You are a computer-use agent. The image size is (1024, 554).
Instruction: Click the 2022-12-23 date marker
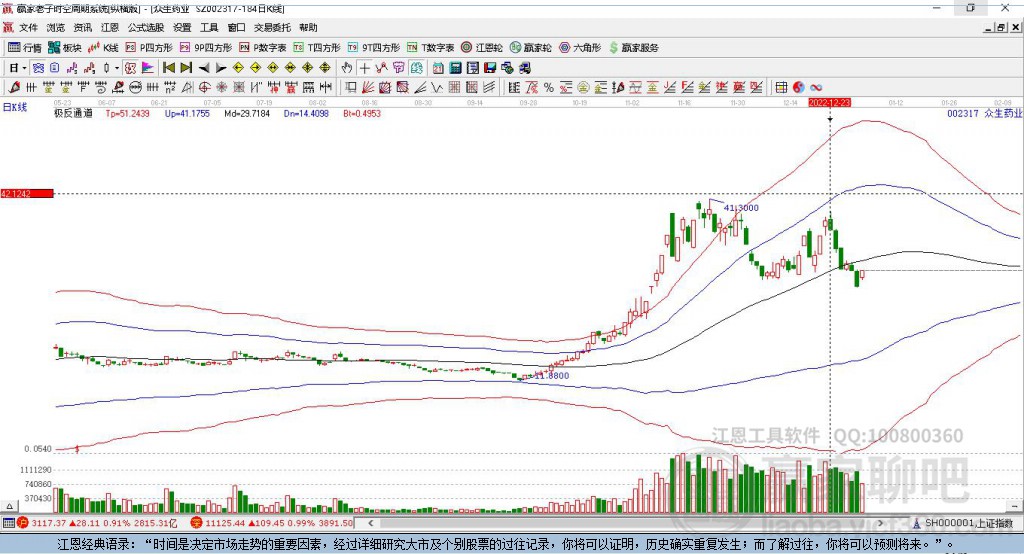(x=829, y=103)
